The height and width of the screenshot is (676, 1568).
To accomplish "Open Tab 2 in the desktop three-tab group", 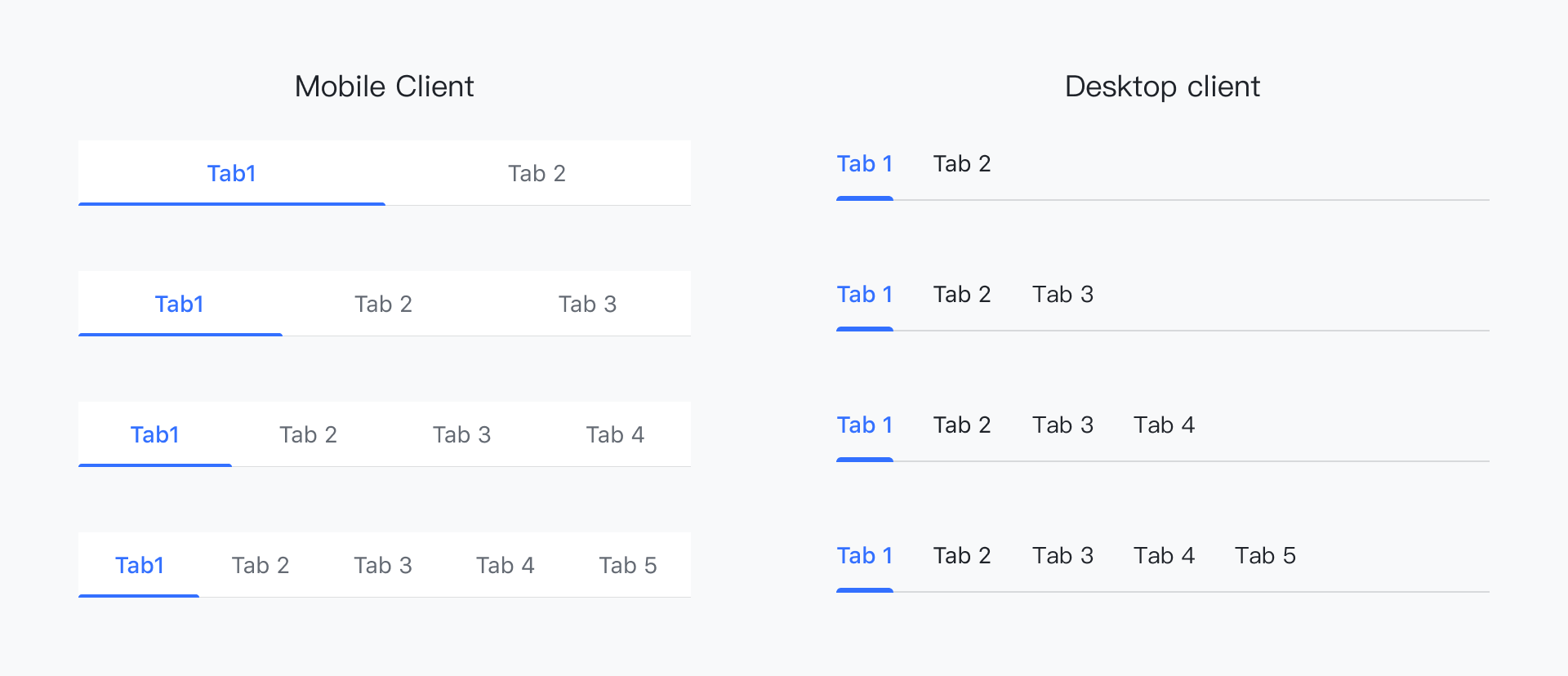I will point(962,294).
